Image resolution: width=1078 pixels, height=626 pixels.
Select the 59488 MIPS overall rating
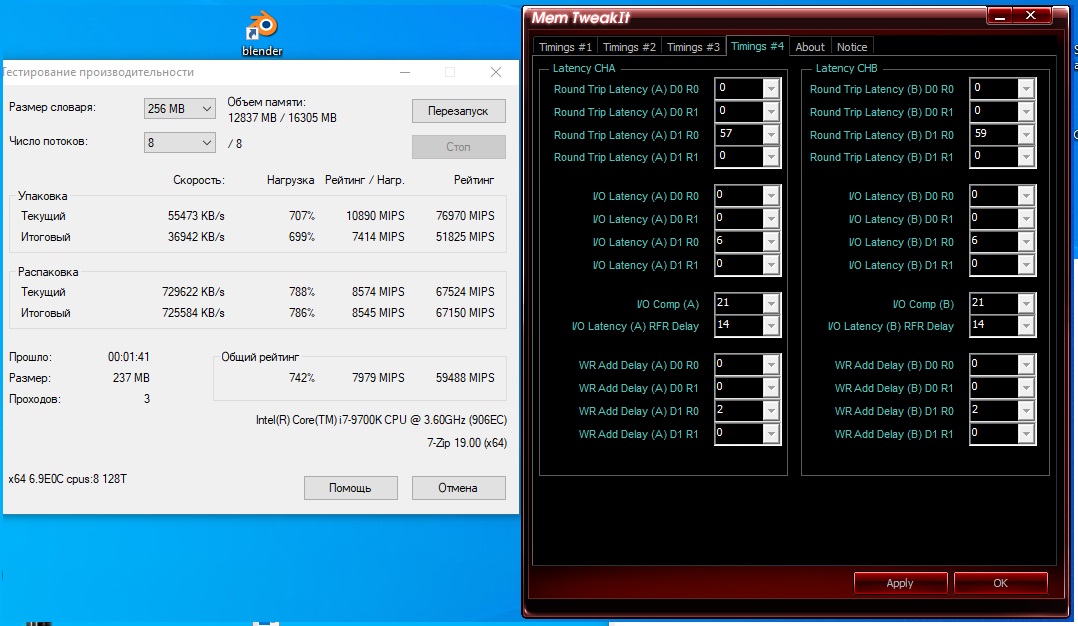(465, 377)
